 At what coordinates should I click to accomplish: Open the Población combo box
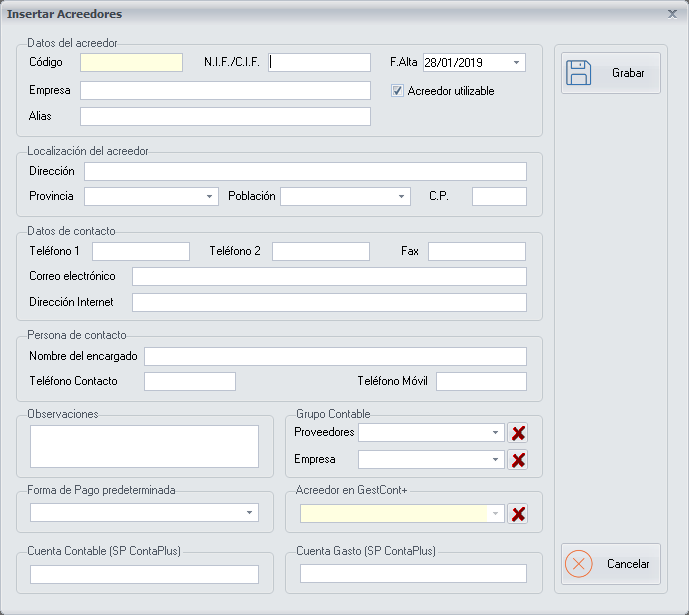coord(402,197)
